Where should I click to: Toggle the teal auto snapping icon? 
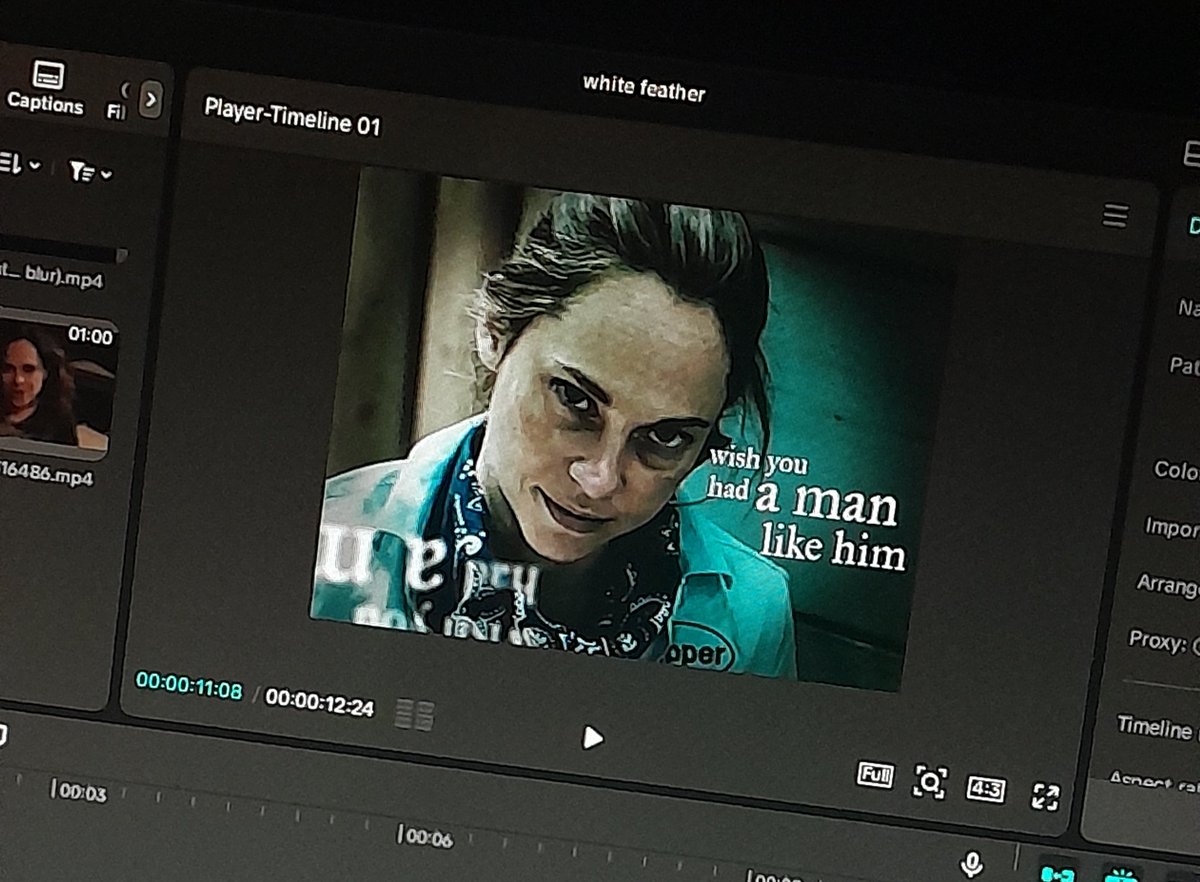[x=1122, y=874]
